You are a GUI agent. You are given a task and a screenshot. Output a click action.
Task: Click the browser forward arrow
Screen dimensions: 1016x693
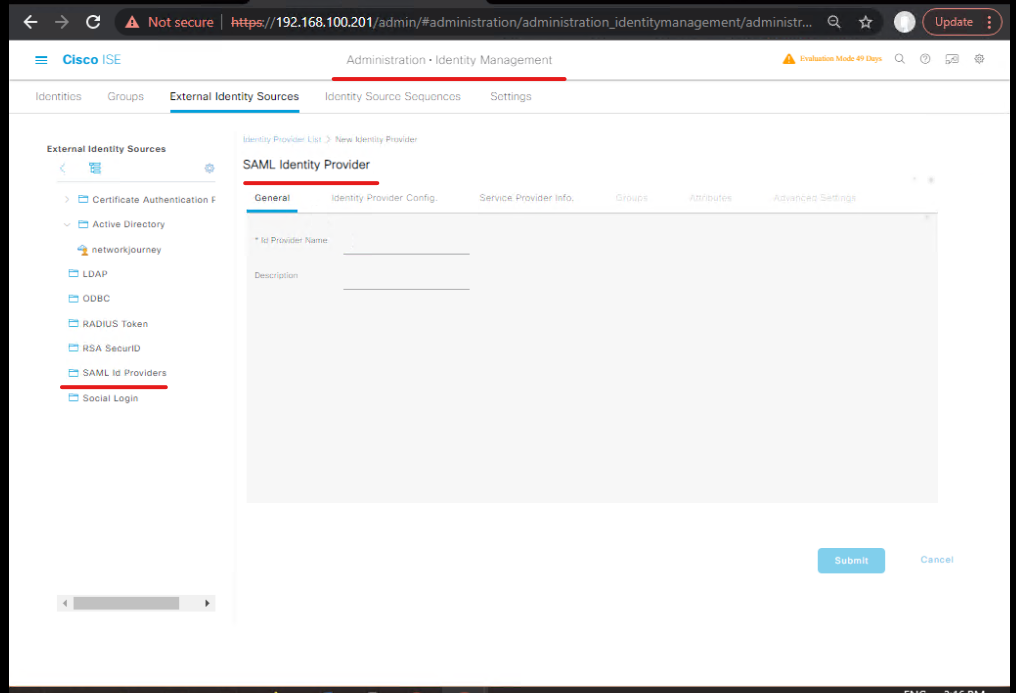pyautogui.click(x=62, y=22)
